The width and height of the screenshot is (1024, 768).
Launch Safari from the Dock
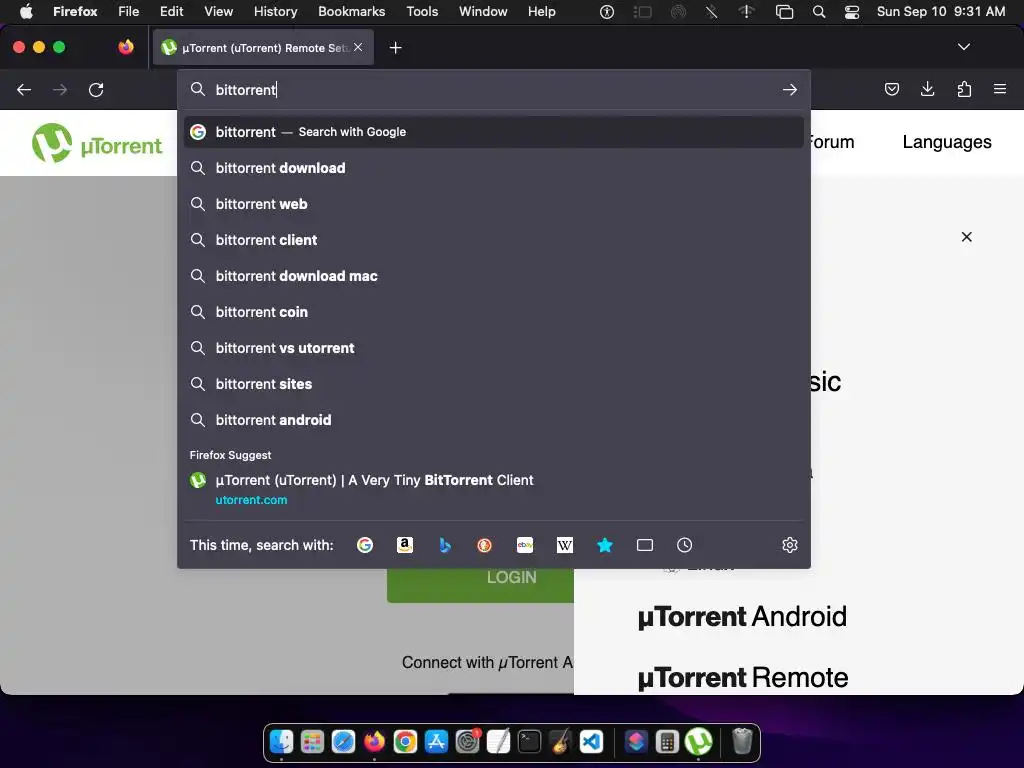pos(343,742)
